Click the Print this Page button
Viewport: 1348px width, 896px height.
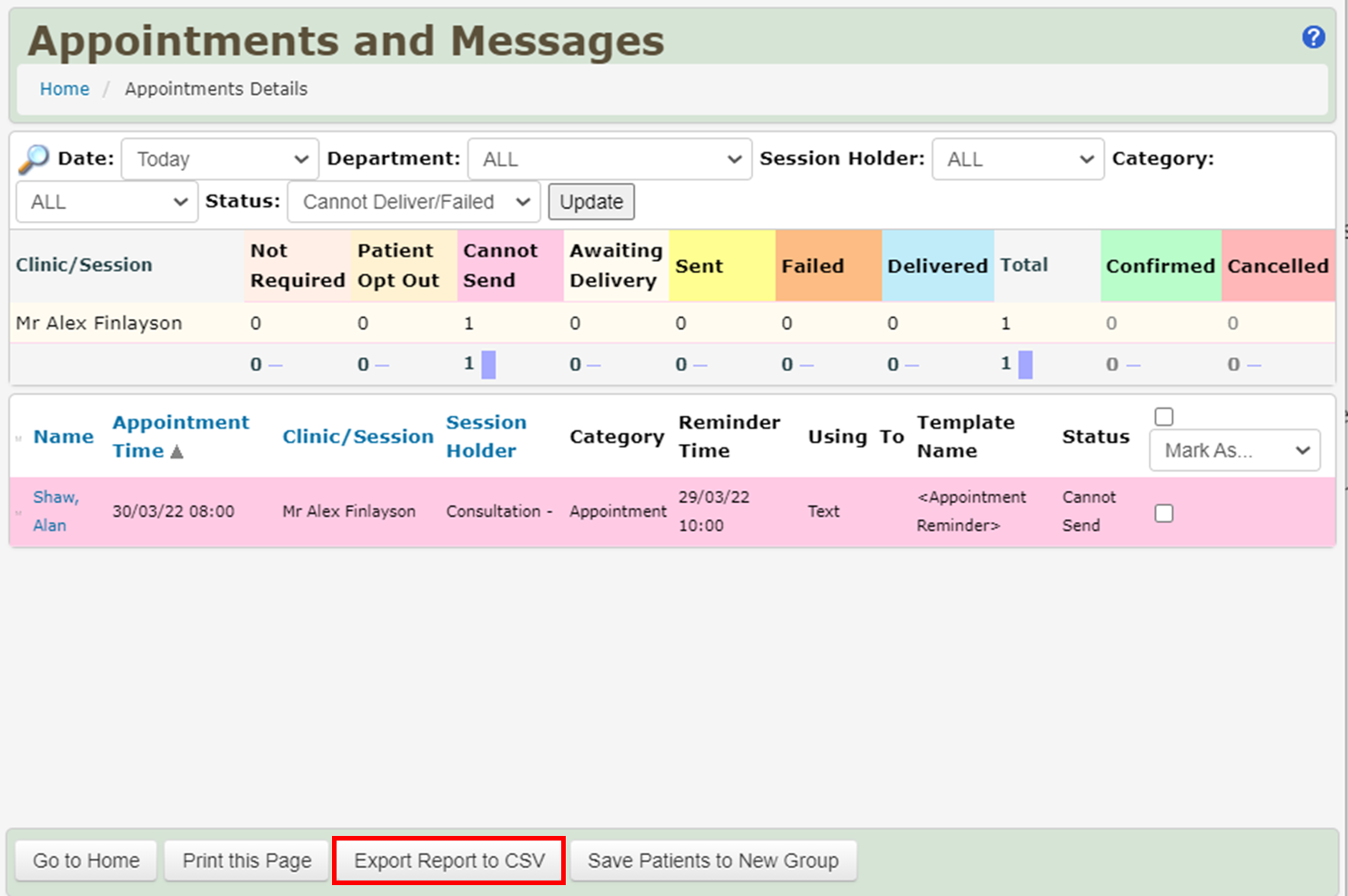[x=246, y=861]
